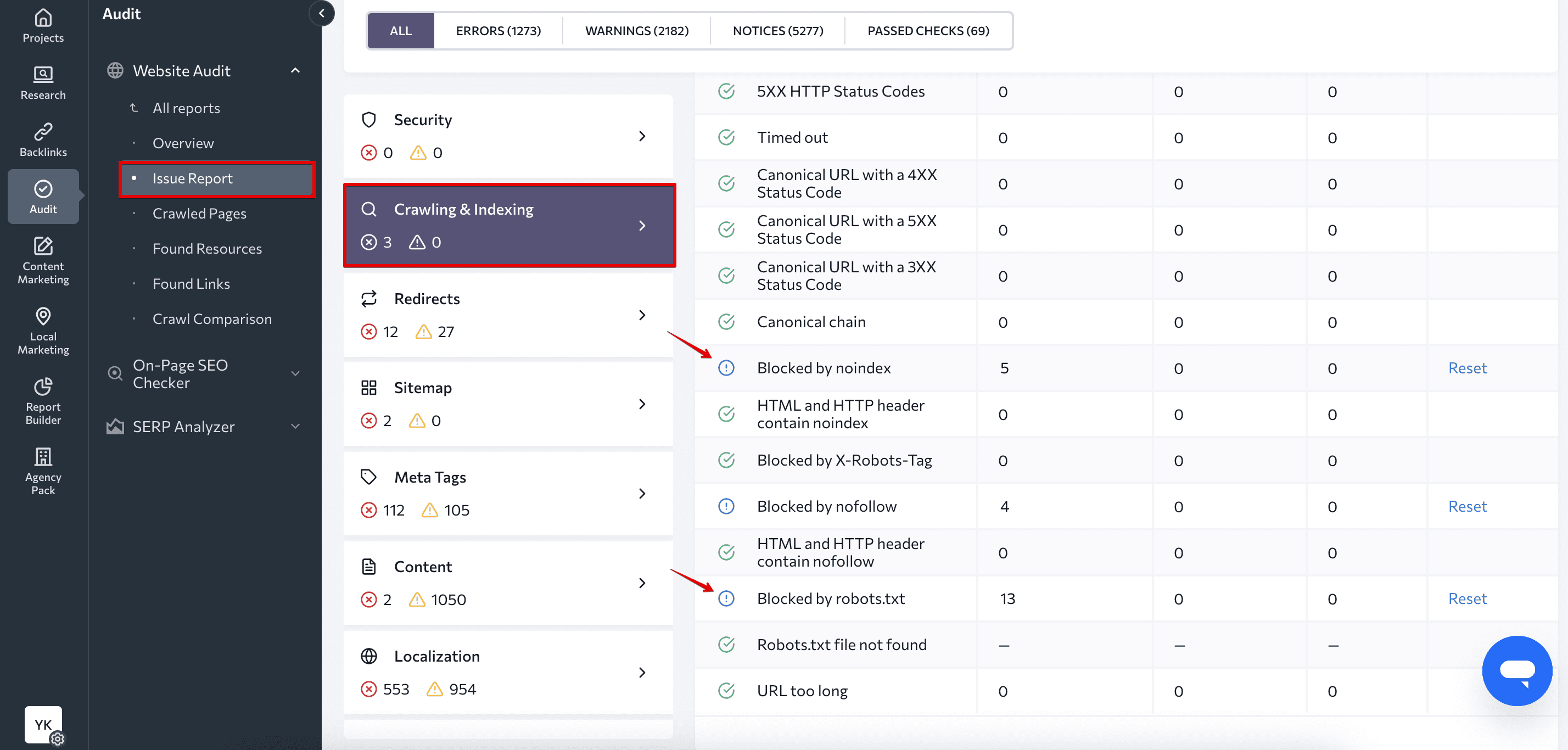Click Reset for Blocked by noindex

click(x=1466, y=367)
